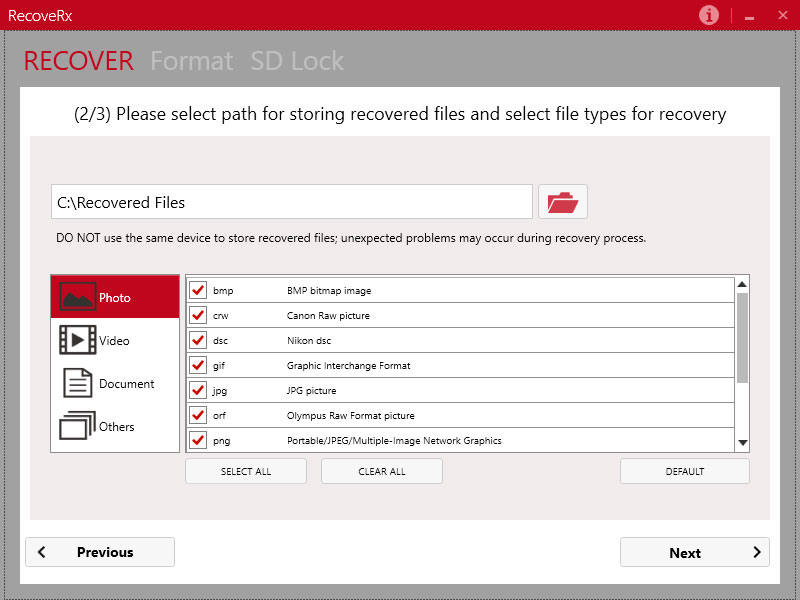Image resolution: width=800 pixels, height=600 pixels.
Task: Select the Photo category icon
Action: pos(78,297)
